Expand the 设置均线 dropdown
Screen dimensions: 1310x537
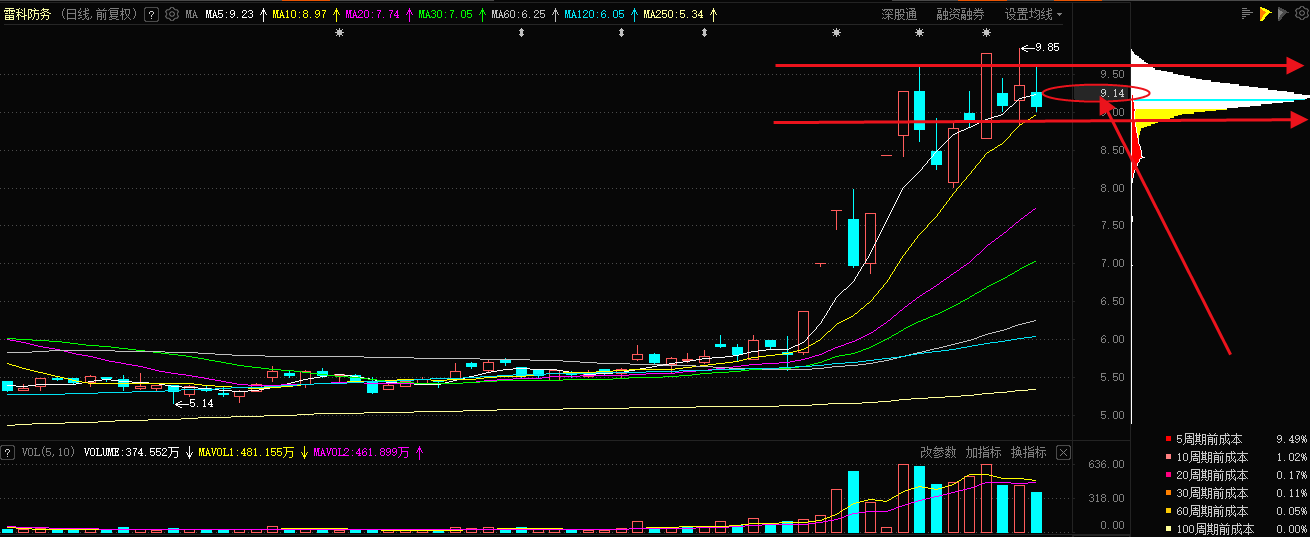tap(1033, 15)
